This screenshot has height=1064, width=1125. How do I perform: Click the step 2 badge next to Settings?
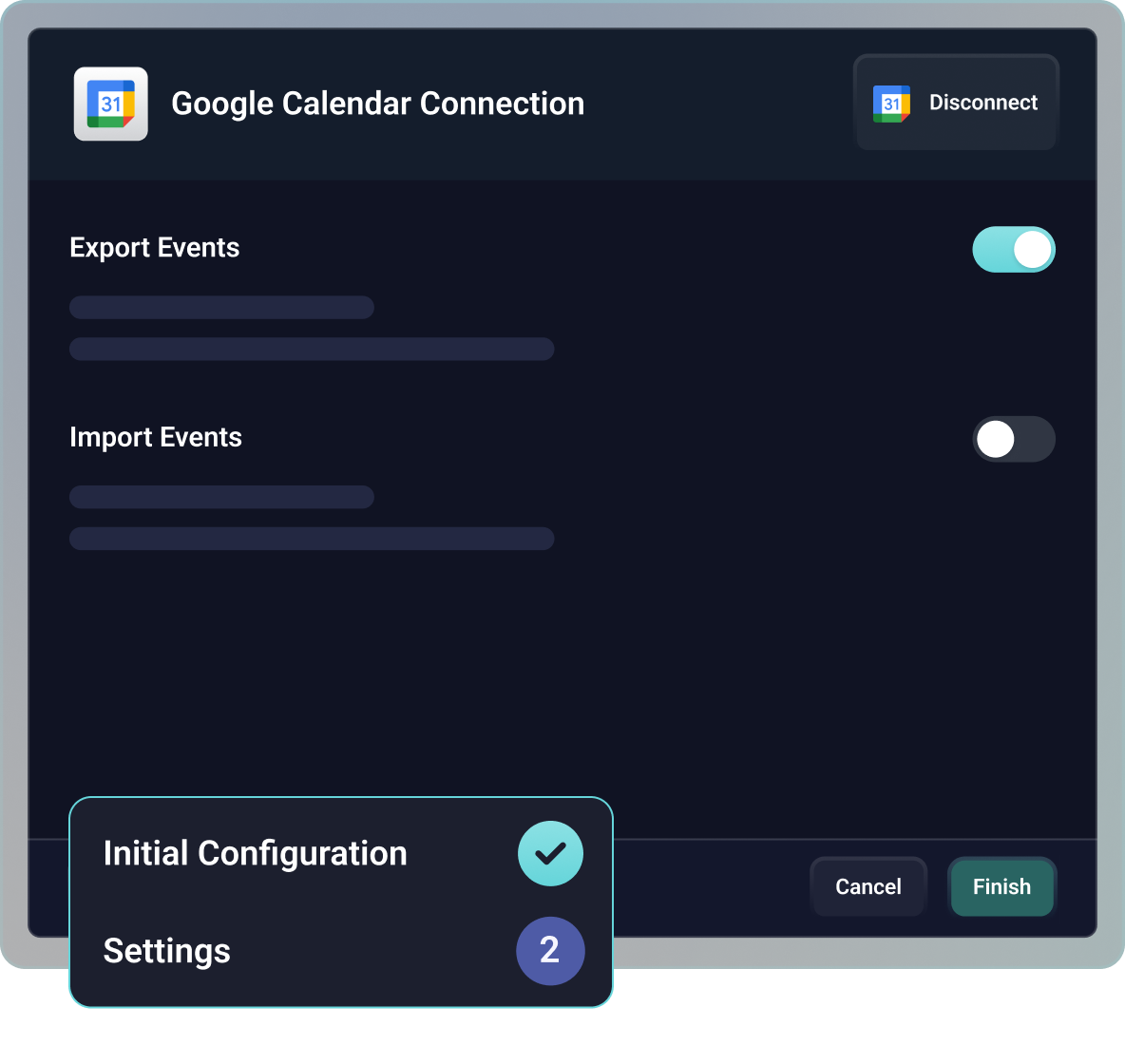point(550,951)
